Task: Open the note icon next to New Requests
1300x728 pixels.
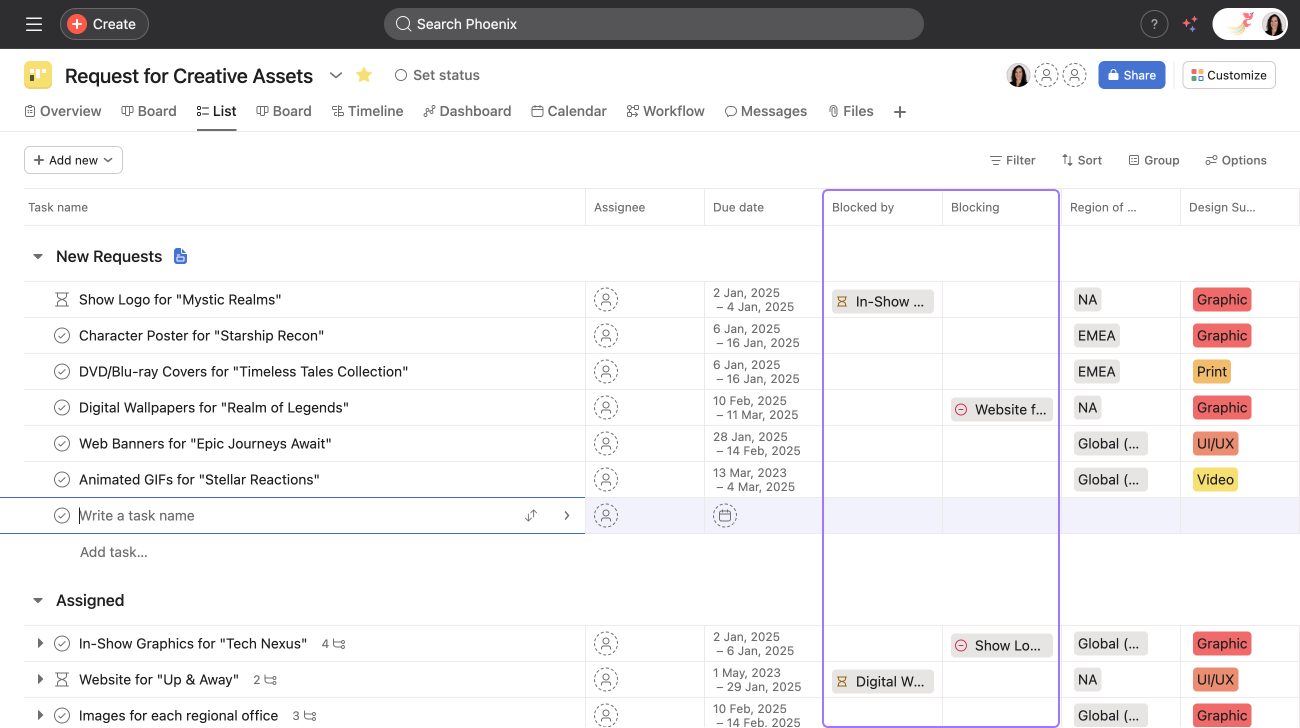Action: coord(180,256)
